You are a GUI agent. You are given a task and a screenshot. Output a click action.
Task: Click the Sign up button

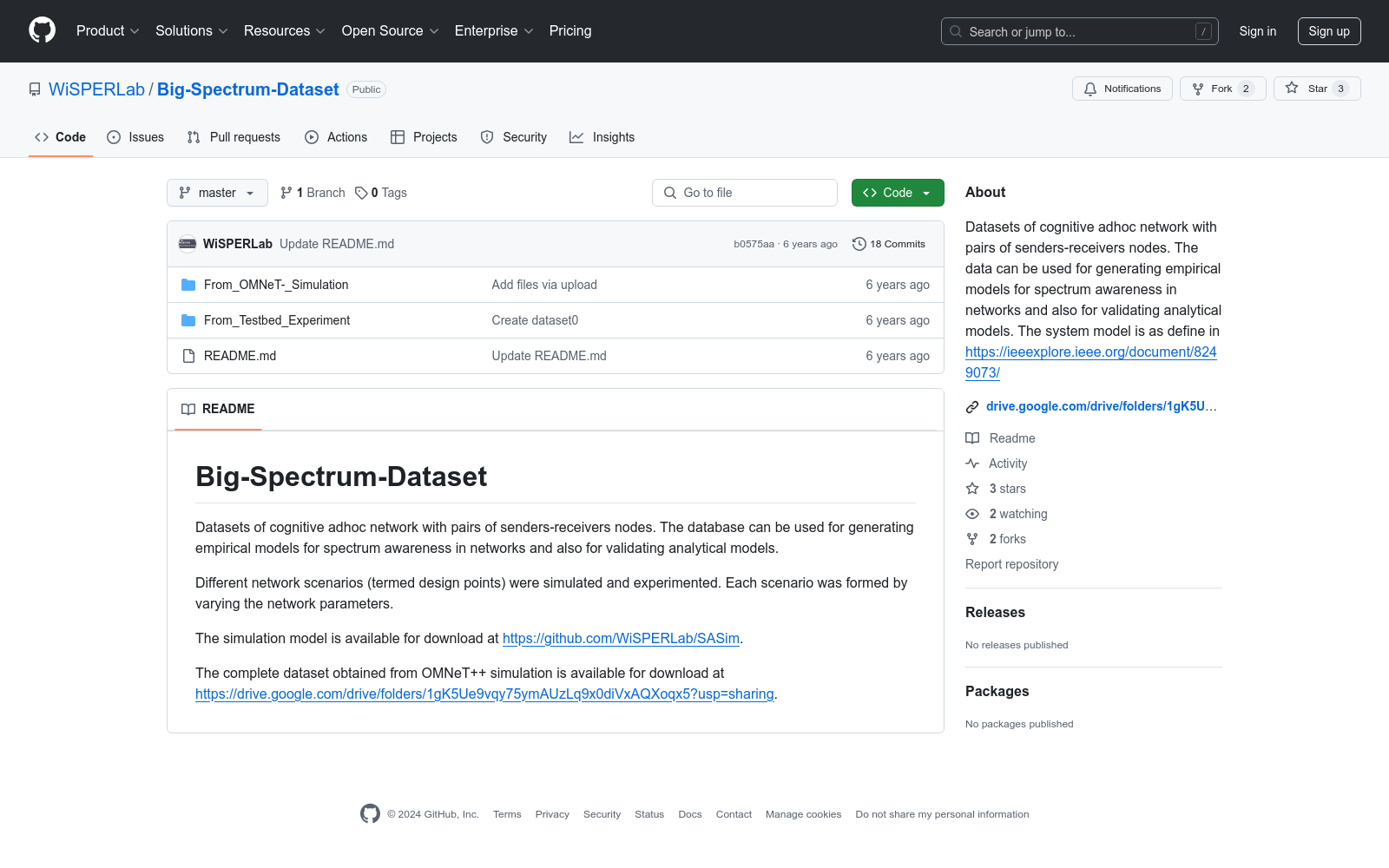pyautogui.click(x=1329, y=31)
